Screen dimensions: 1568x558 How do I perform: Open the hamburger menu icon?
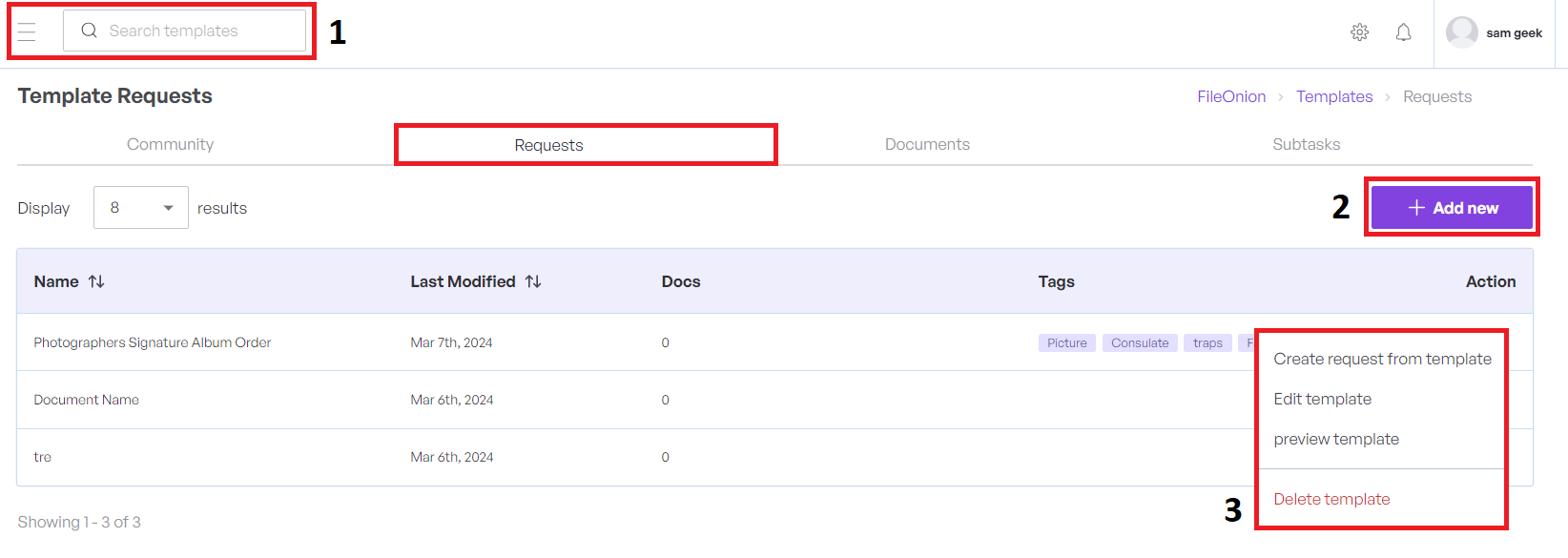click(x=27, y=31)
